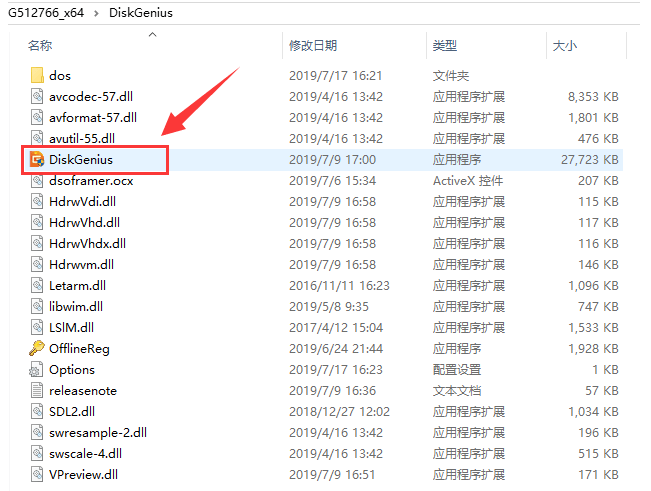Select the SDL2.dll file icon

click(38, 411)
